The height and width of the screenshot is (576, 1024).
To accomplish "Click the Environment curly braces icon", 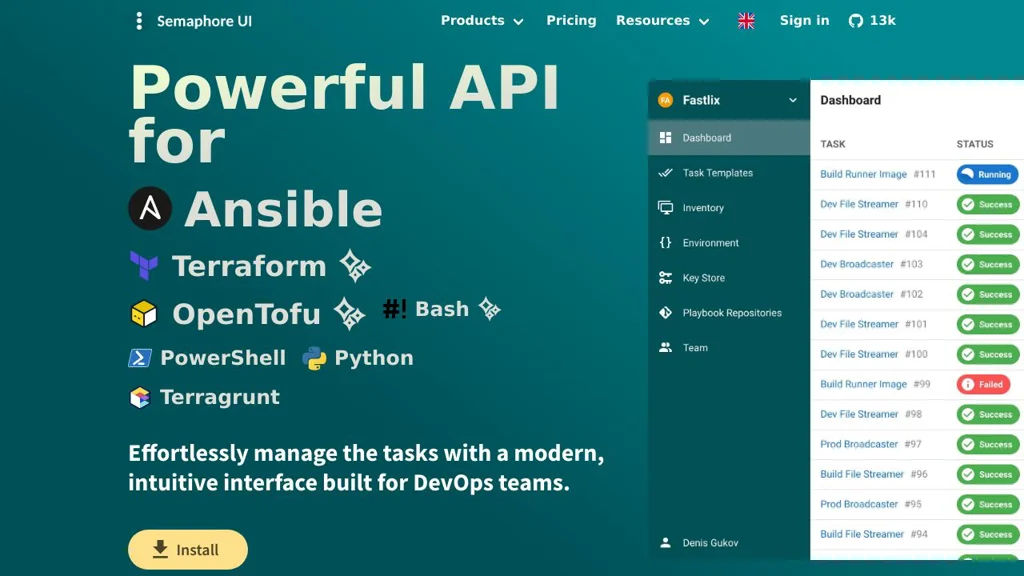I will (665, 243).
